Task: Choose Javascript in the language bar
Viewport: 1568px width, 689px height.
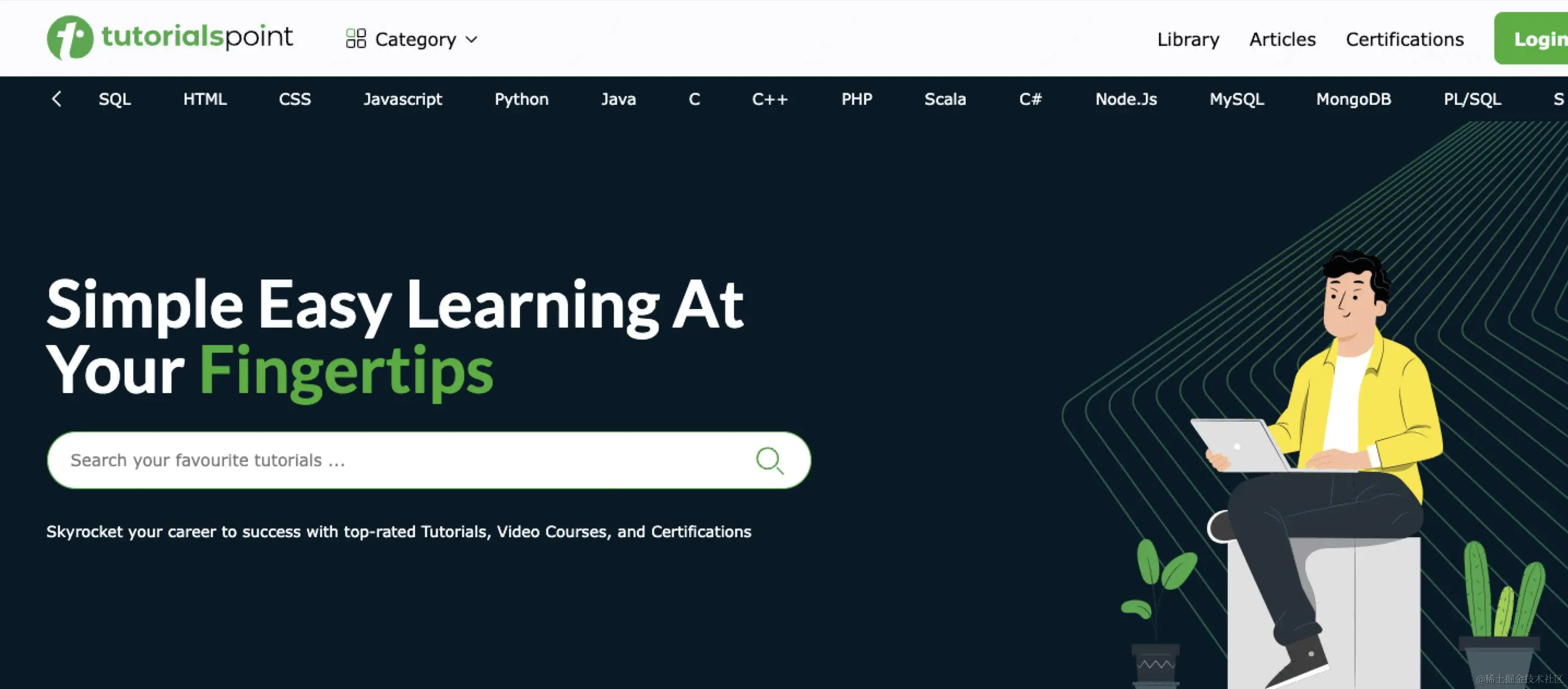Action: pos(403,99)
